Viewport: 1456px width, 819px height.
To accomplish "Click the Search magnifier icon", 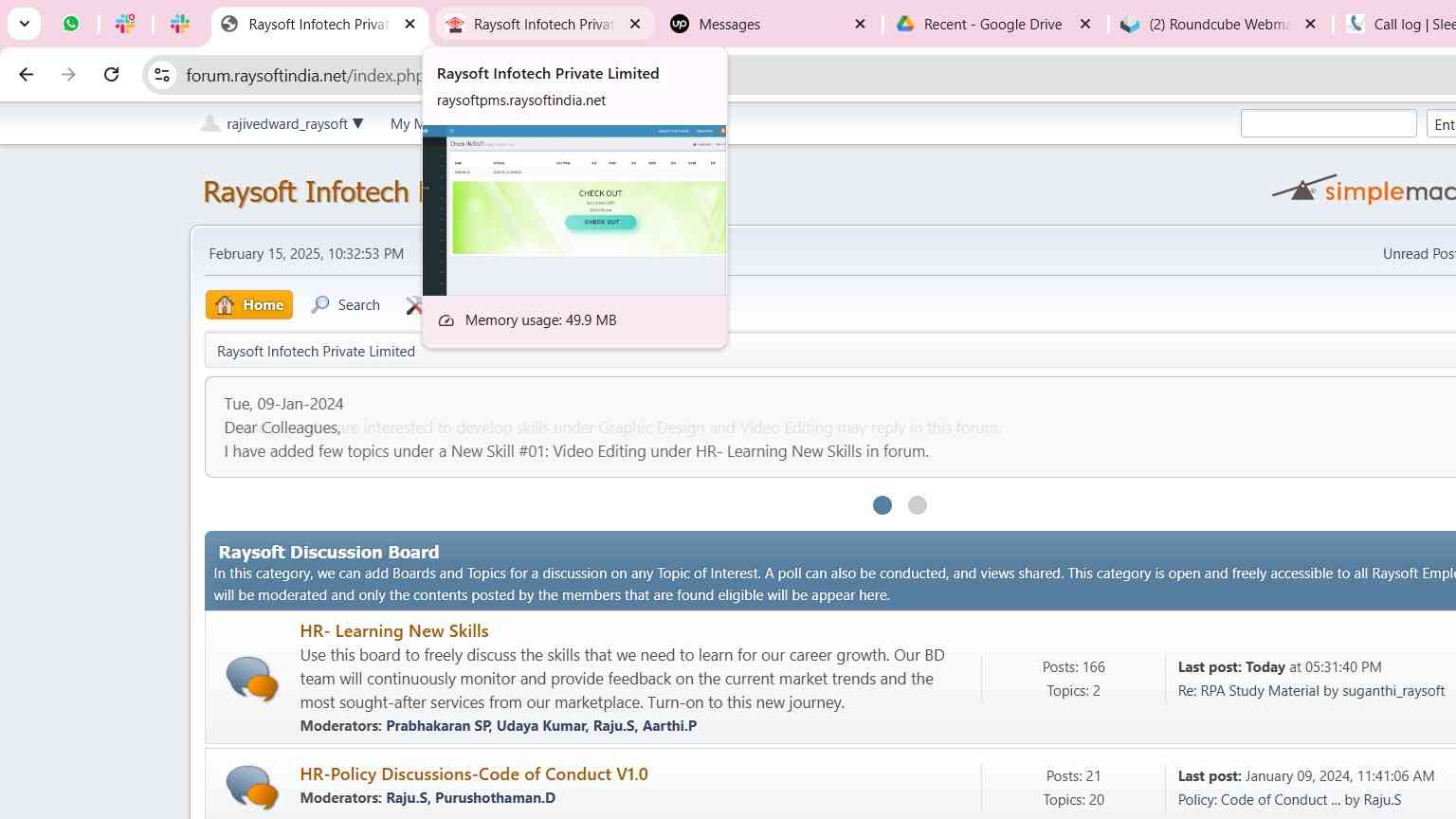I will (320, 304).
